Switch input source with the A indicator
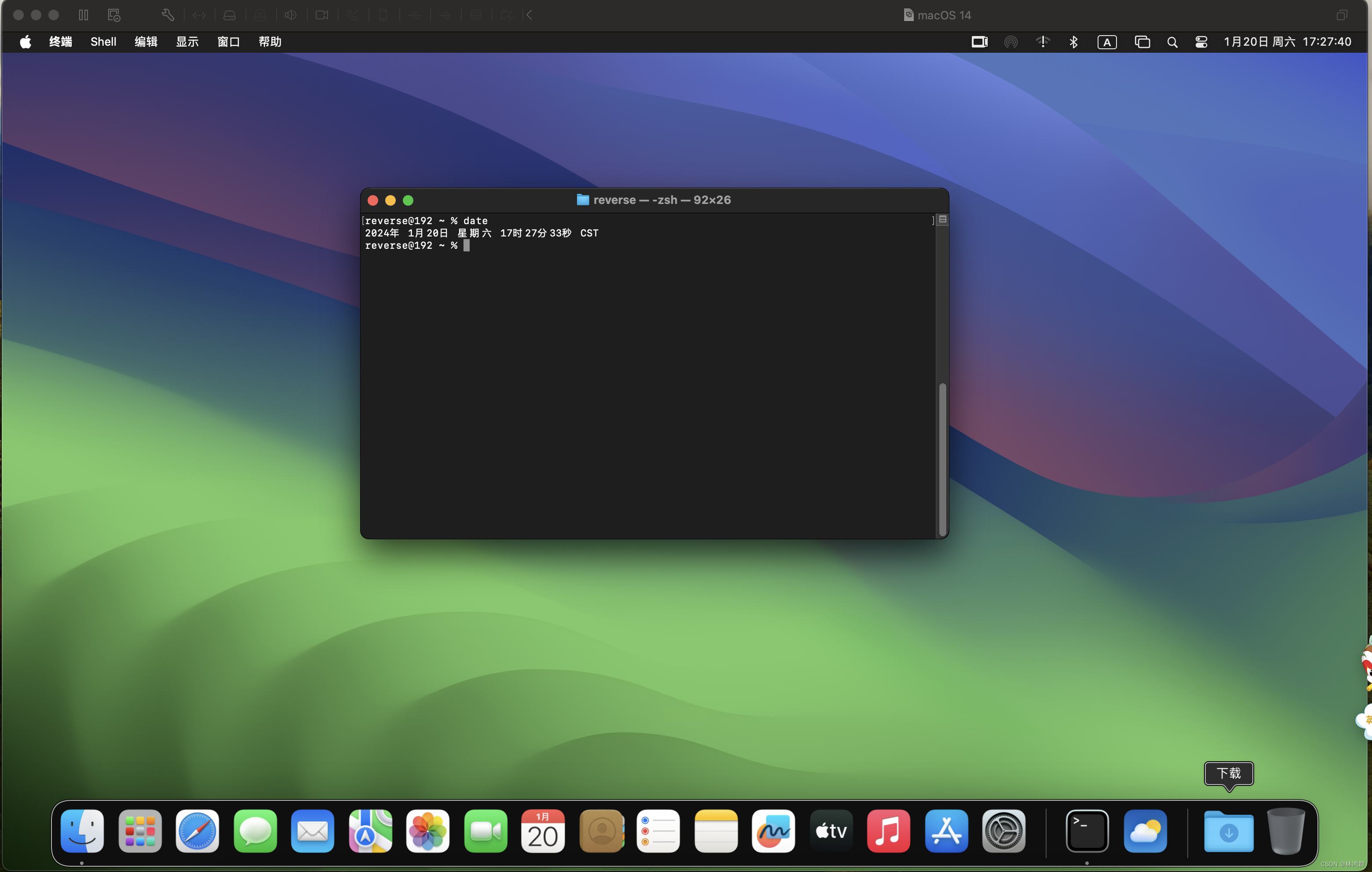 (1106, 42)
